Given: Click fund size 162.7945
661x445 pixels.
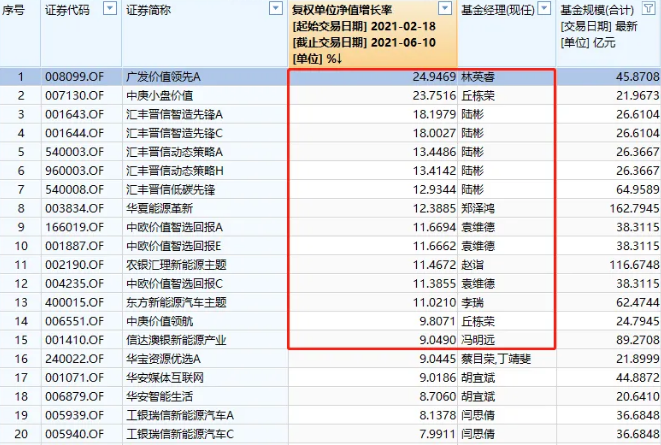Looking at the screenshot, I should click(634, 209).
